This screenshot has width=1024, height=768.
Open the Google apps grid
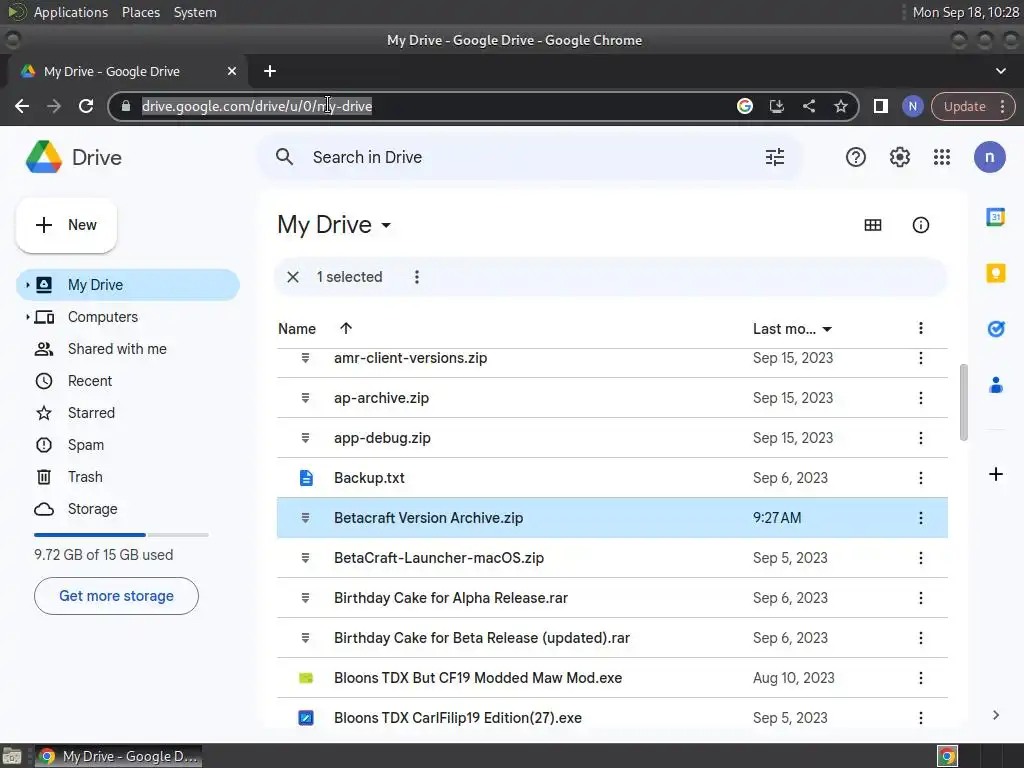coord(942,157)
